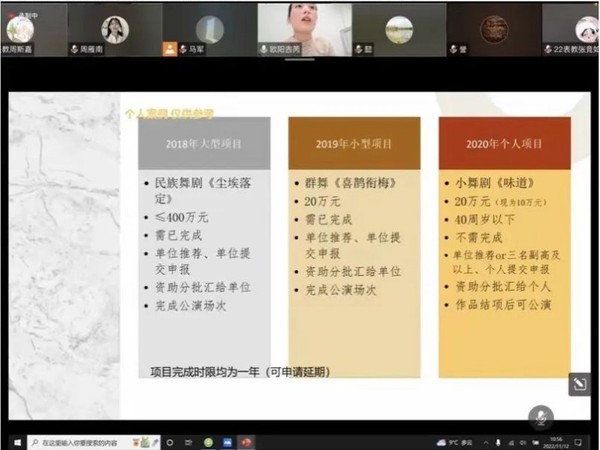Click the annotation pencil icon
This screenshot has width=600, height=450.
click(x=578, y=385)
